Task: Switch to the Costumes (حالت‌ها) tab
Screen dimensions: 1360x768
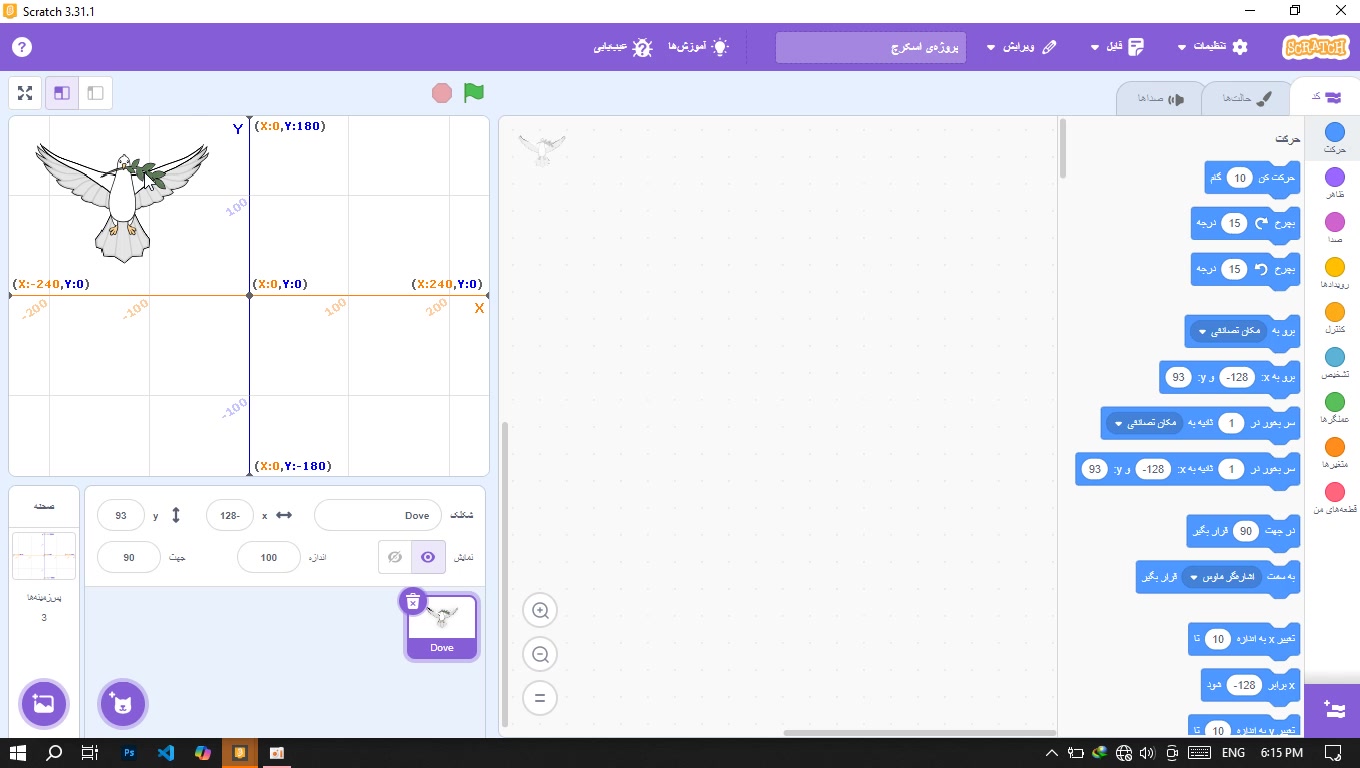Action: (x=1246, y=98)
